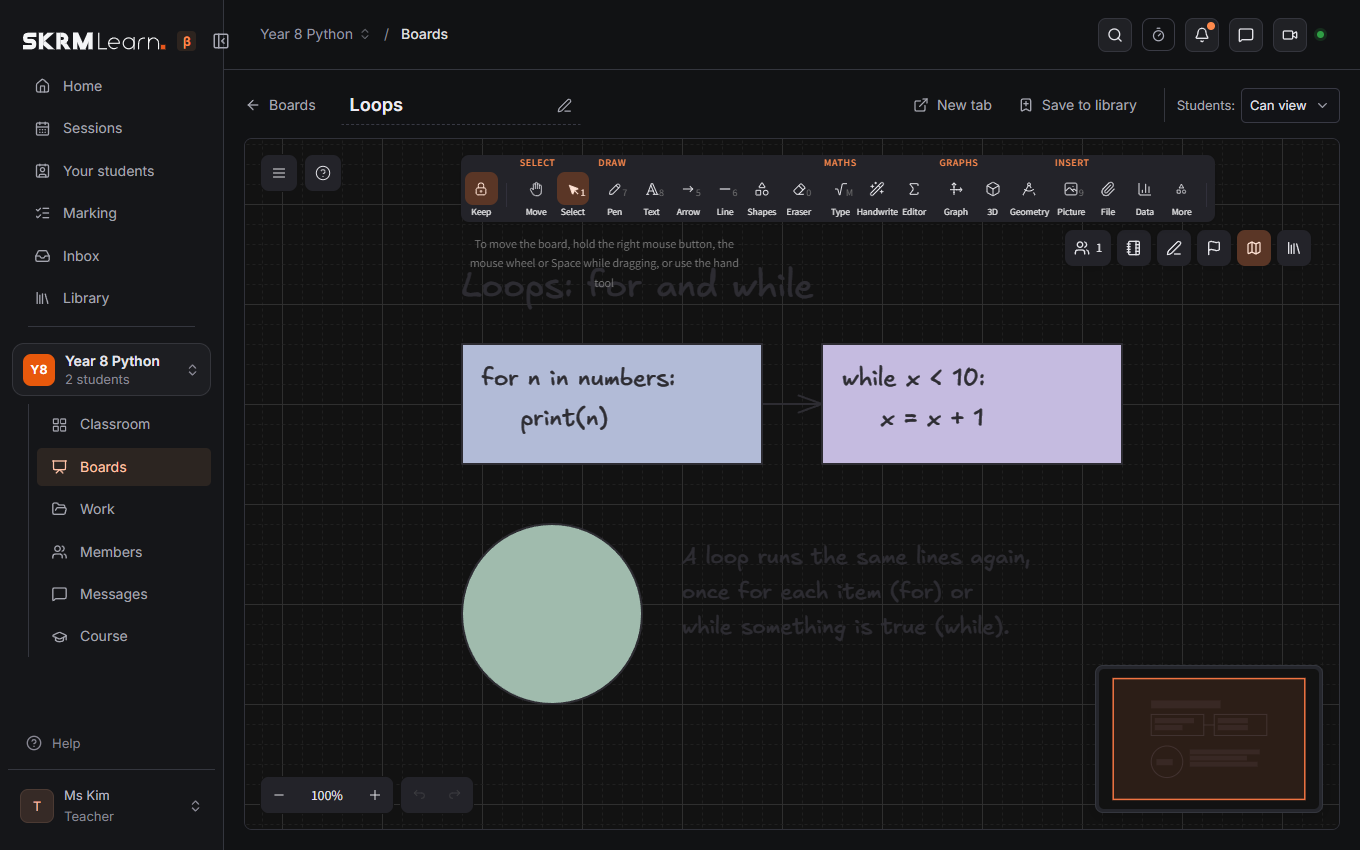Open the board hamburger menu
1360x850 pixels.
[279, 173]
